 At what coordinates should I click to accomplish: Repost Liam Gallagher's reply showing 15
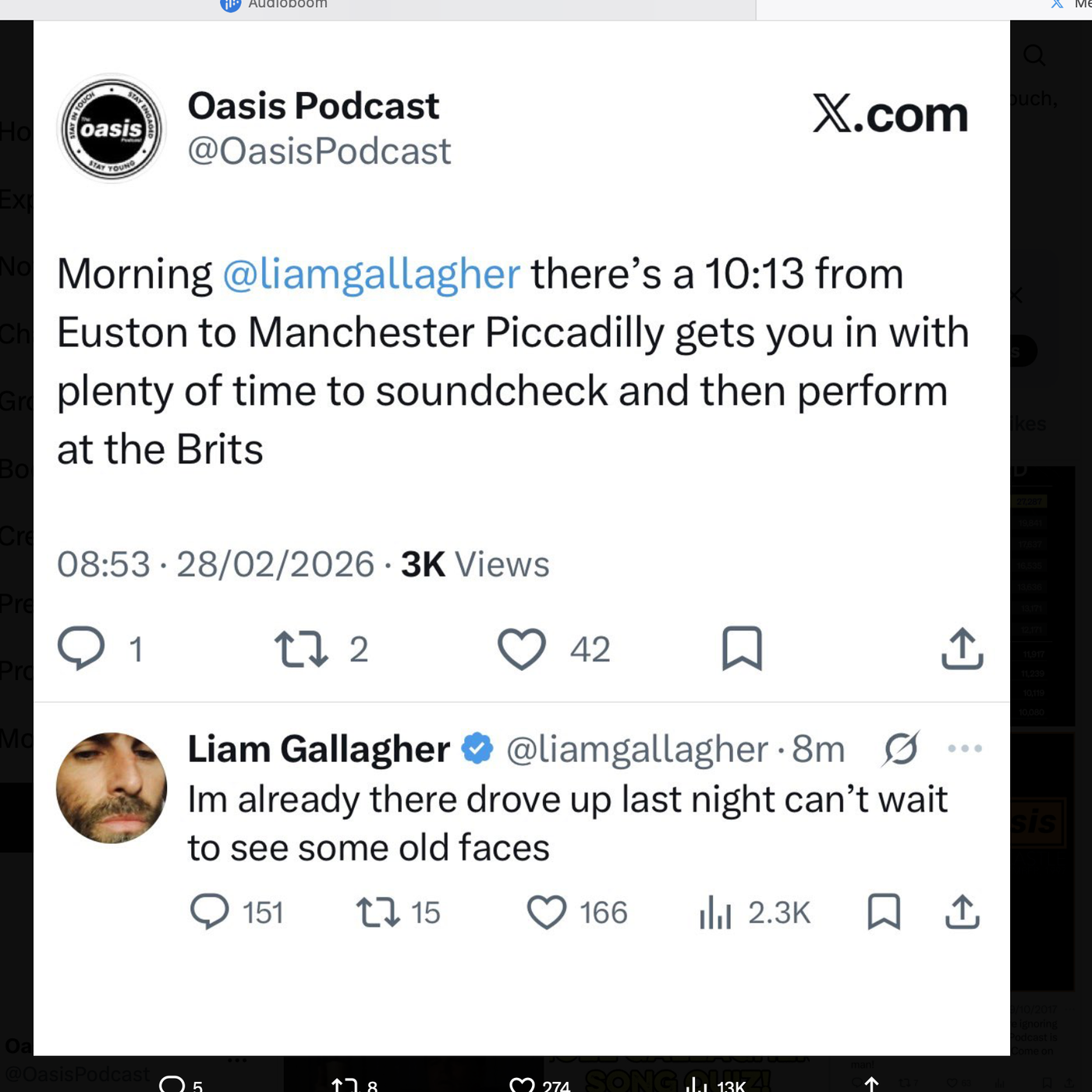(378, 912)
